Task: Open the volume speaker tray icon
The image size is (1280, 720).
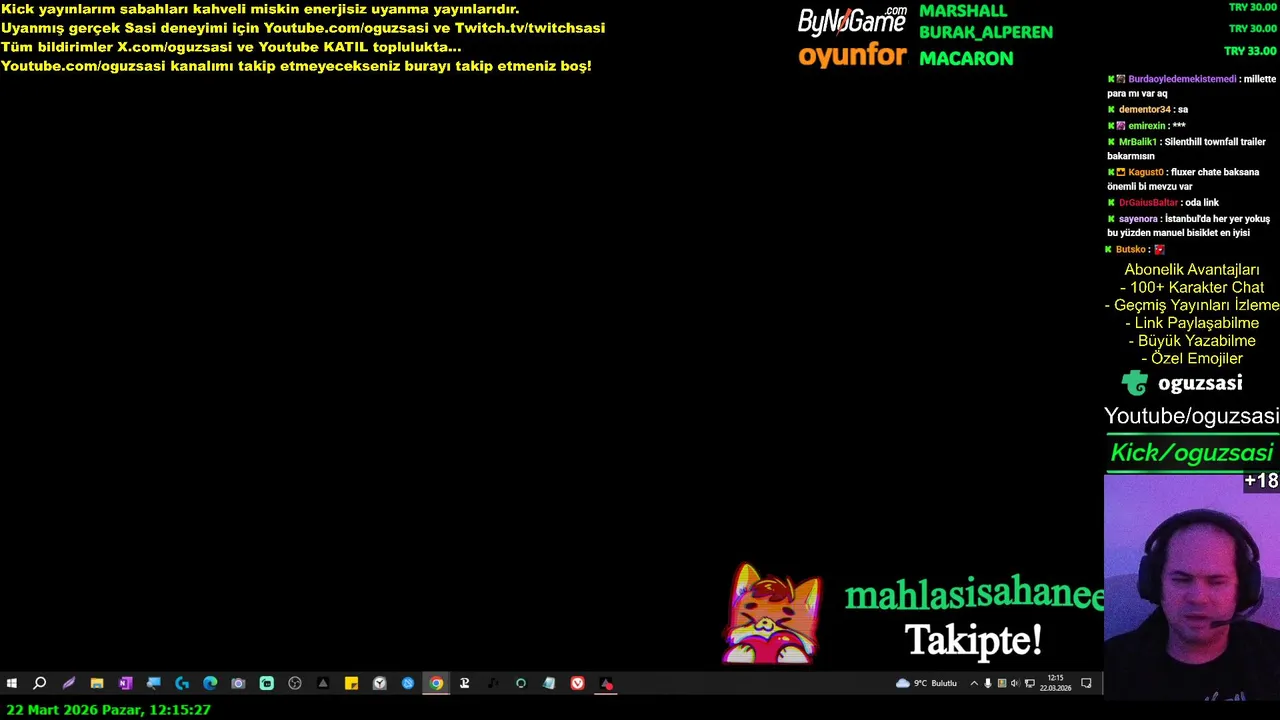Action: coord(1015,683)
